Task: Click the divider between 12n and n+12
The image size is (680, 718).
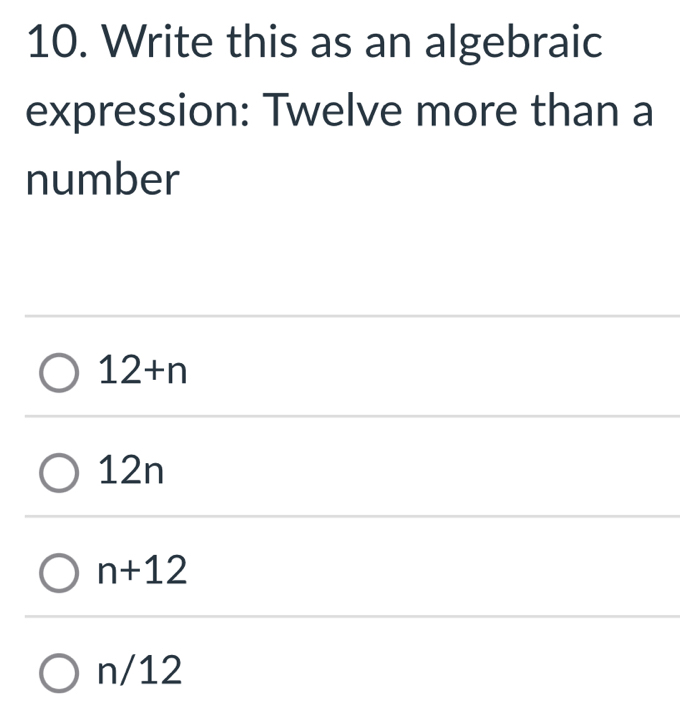Action: click(352, 516)
